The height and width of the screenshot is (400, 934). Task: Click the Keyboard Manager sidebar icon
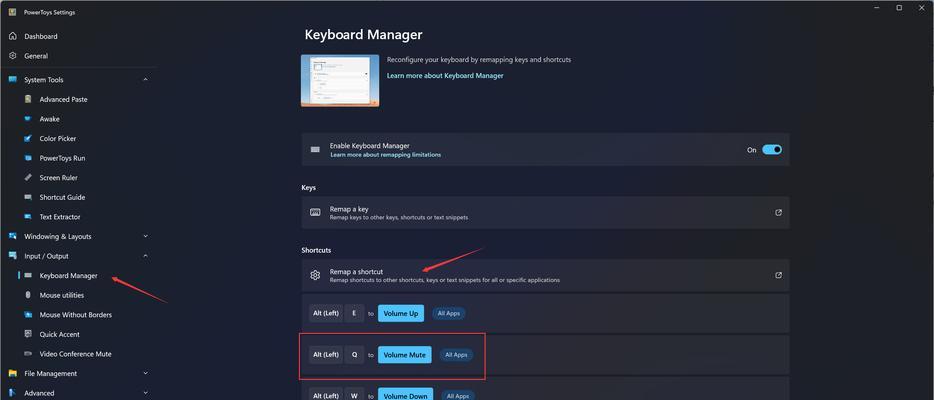pyautogui.click(x=28, y=276)
